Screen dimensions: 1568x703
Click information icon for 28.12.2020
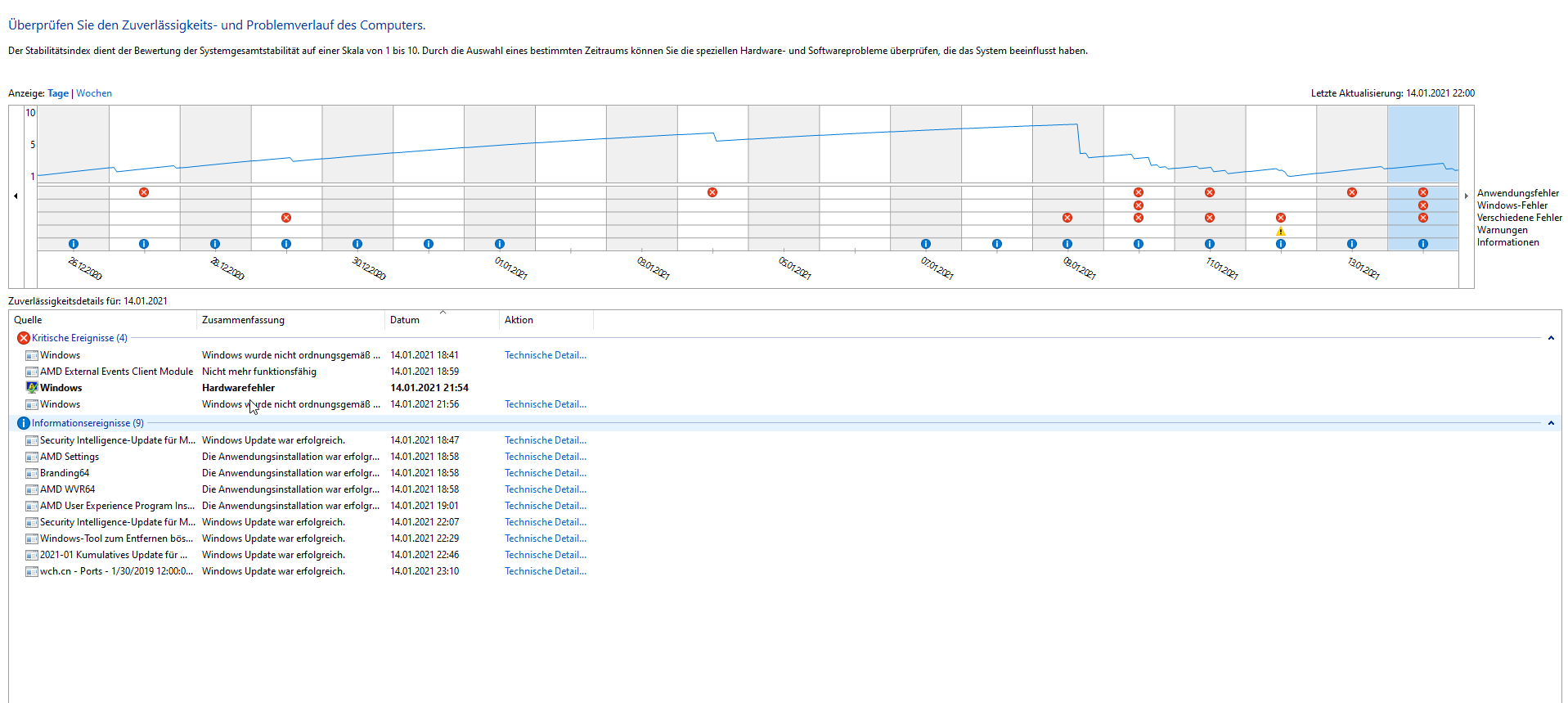click(215, 244)
